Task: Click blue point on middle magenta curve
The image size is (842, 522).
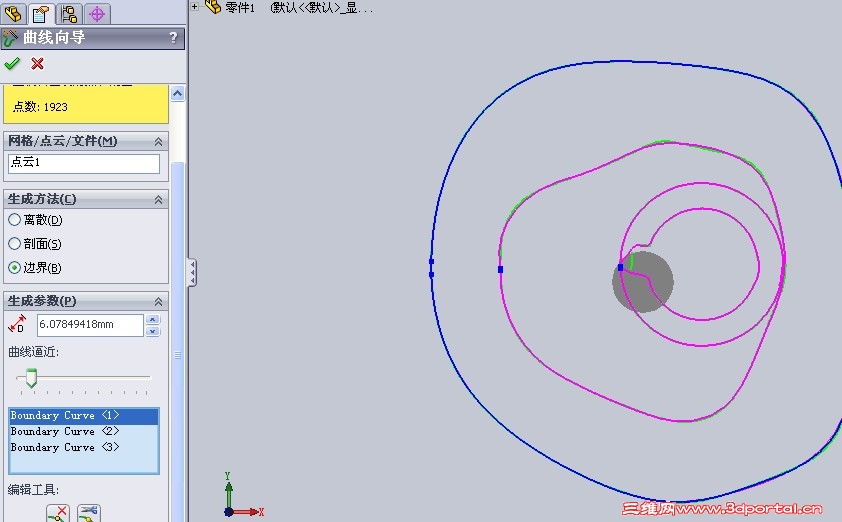Action: pos(500,270)
